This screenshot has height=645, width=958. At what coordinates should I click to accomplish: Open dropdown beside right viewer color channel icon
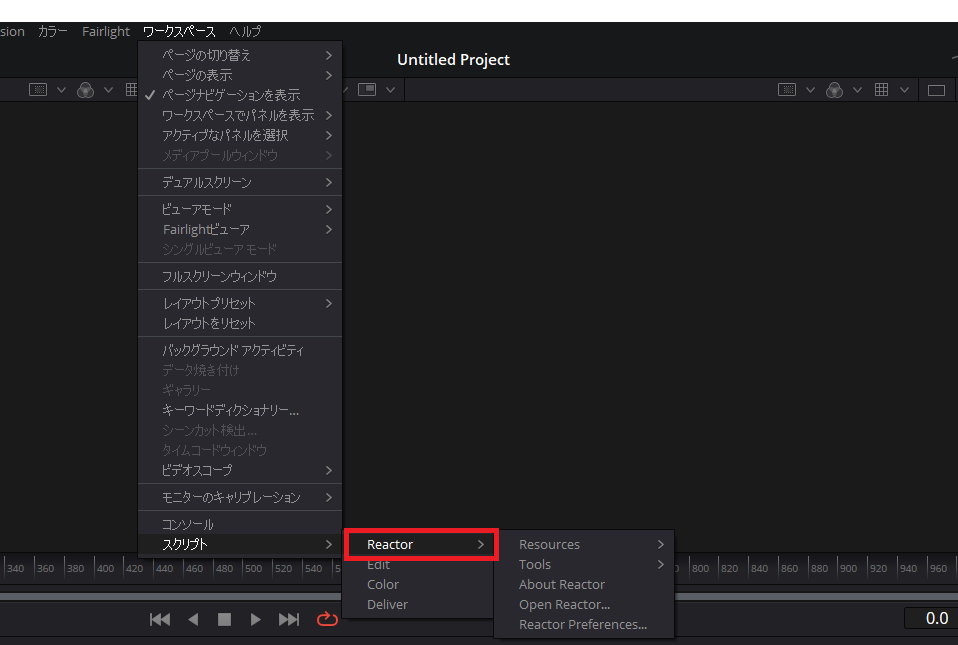pyautogui.click(x=857, y=90)
